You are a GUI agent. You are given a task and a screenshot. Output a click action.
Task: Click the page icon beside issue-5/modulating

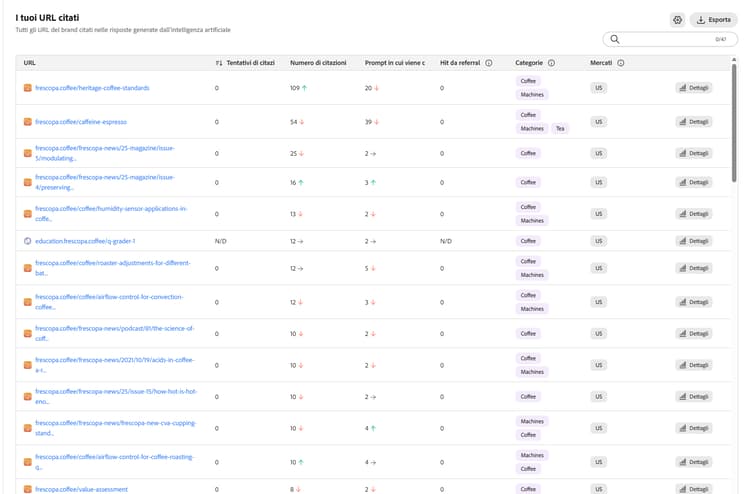pyautogui.click(x=28, y=154)
